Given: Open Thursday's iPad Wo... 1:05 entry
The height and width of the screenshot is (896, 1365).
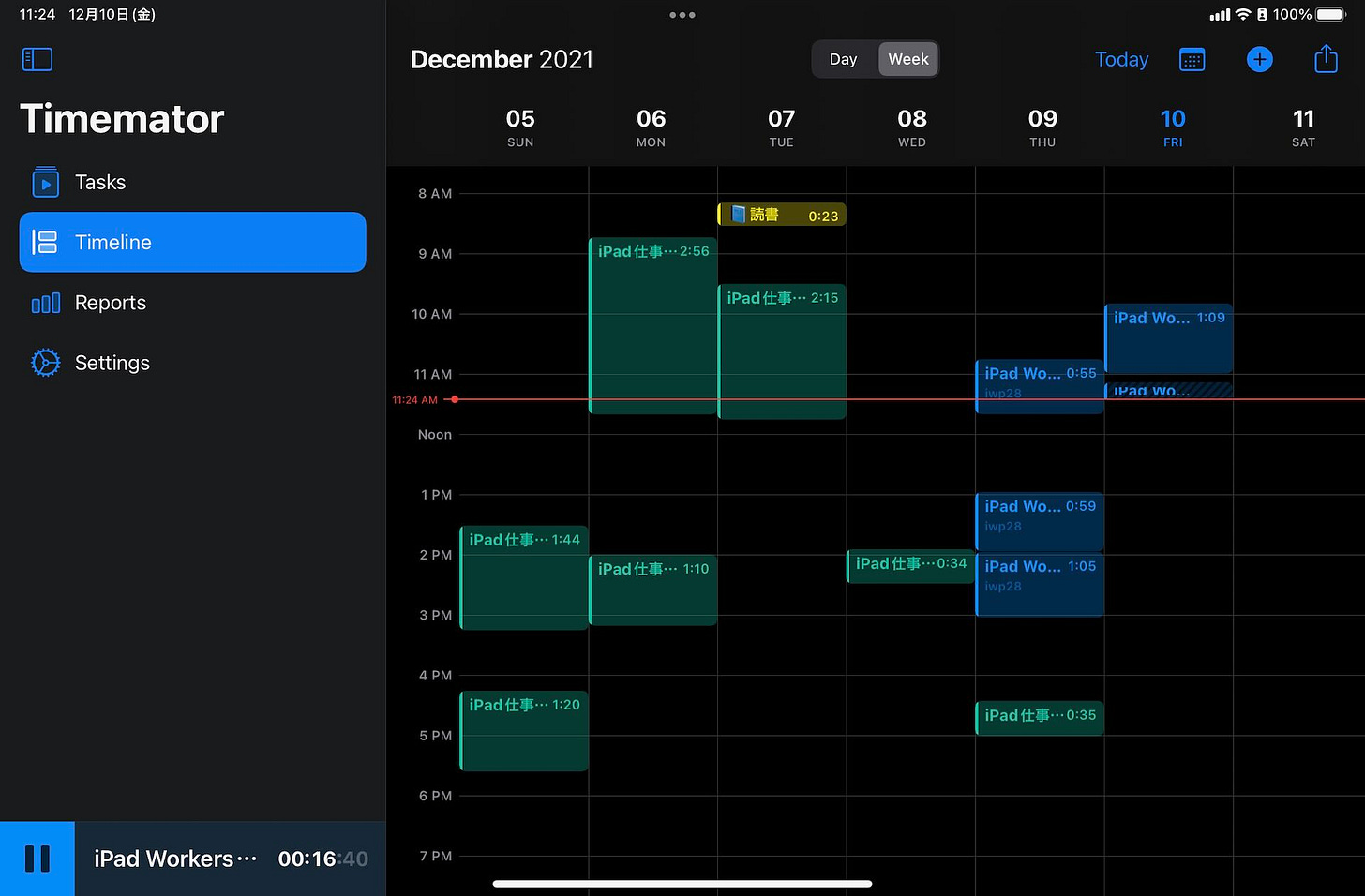Looking at the screenshot, I should pyautogui.click(x=1040, y=585).
